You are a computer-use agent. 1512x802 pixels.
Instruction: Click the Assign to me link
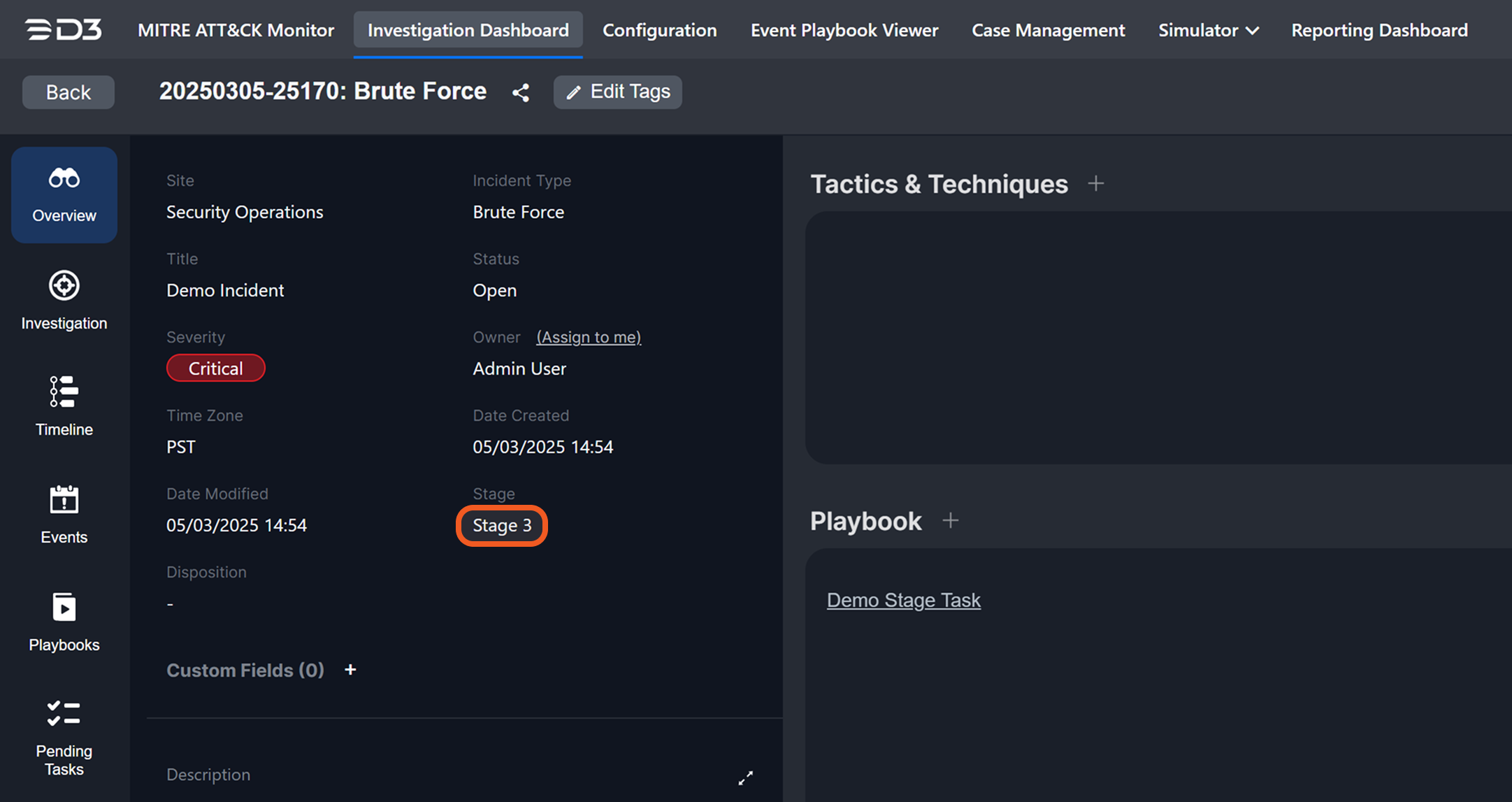(x=589, y=337)
